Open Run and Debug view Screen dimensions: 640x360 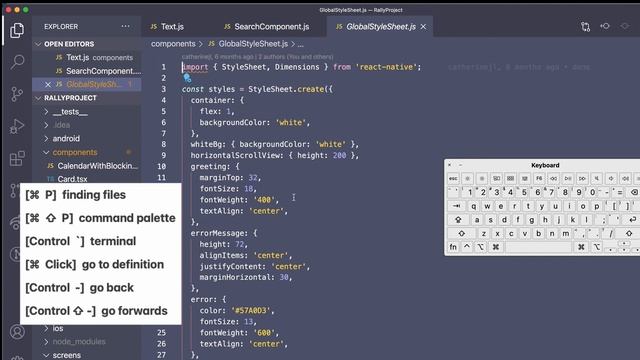pos(17,126)
